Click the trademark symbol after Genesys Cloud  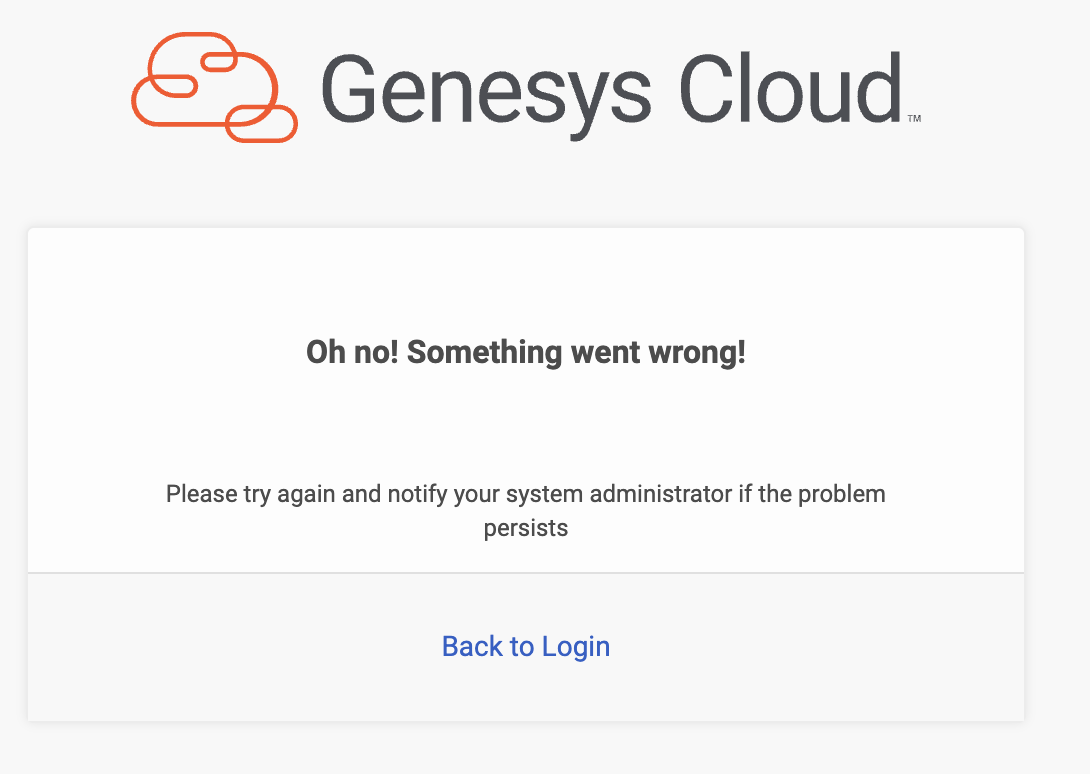(x=913, y=117)
